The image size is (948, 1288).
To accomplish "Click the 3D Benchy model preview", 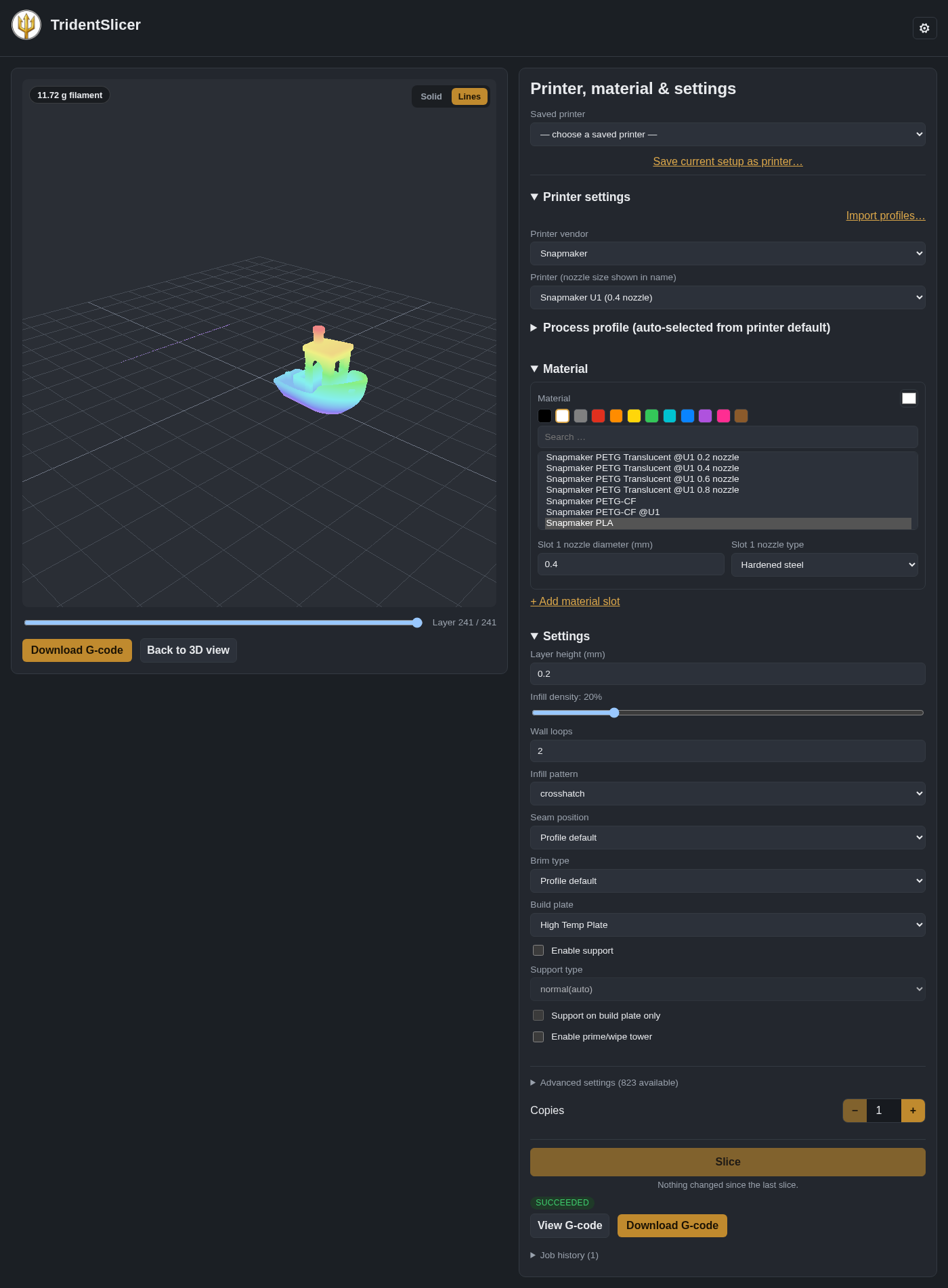I will (x=321, y=371).
